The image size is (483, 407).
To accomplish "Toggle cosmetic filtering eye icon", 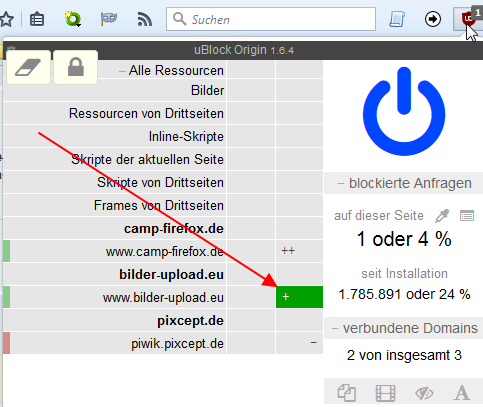I will pyautogui.click(x=424, y=393).
